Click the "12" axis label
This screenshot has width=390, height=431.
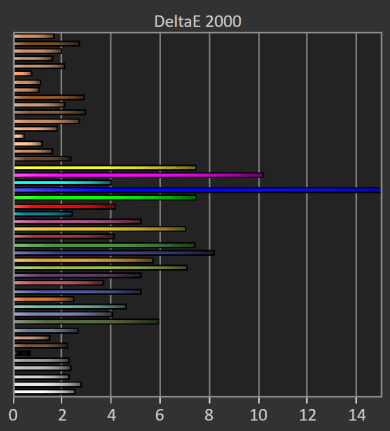coord(307,415)
